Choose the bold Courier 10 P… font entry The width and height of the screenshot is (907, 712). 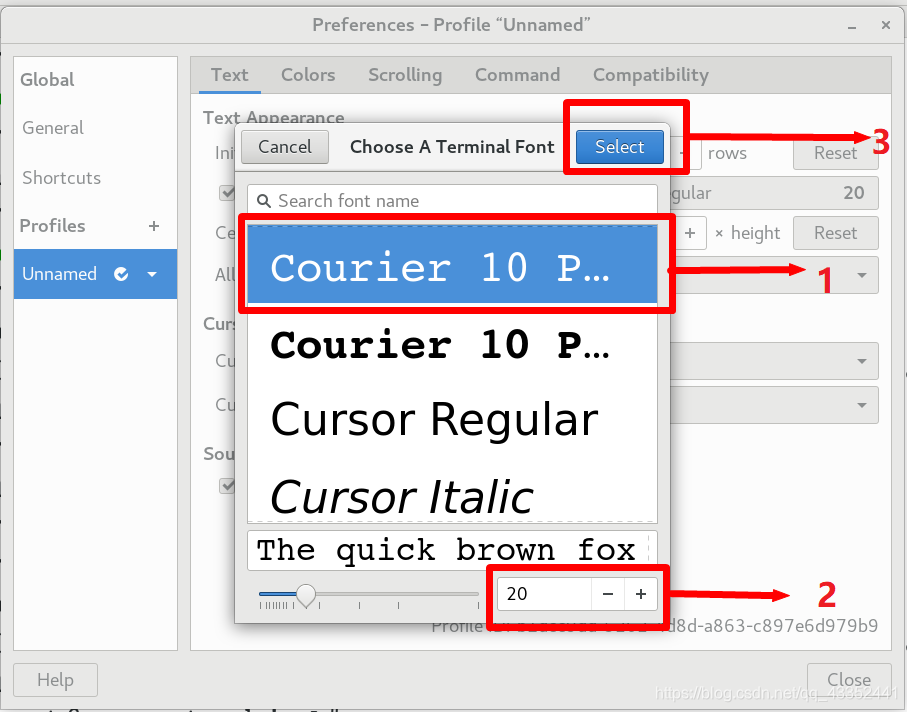click(452, 345)
